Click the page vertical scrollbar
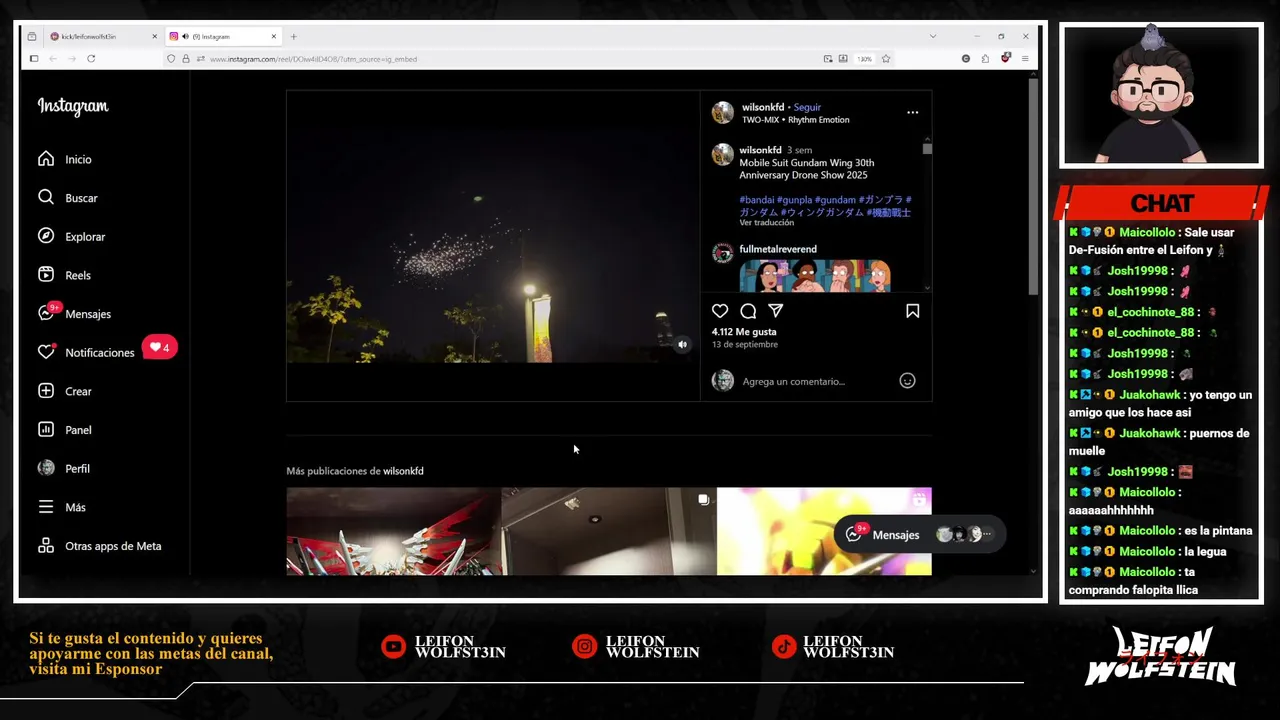Screen dimensions: 1280x720 pyautogui.click(x=1033, y=186)
